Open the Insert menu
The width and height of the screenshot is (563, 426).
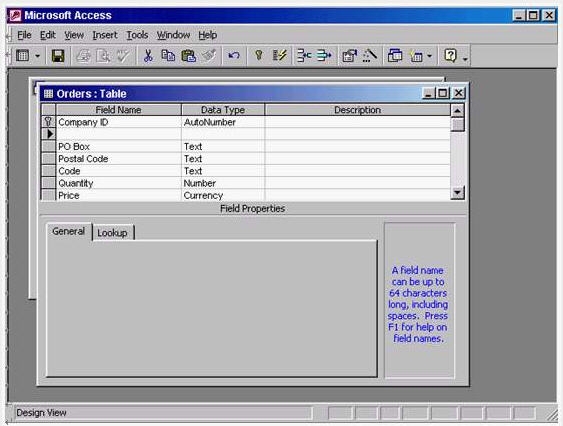105,35
